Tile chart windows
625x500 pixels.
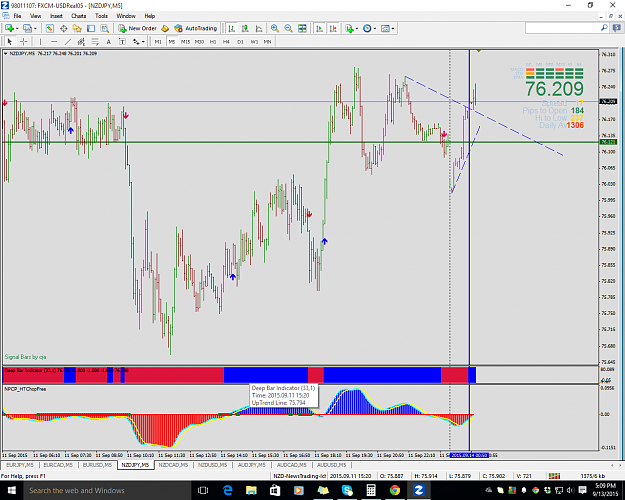click(x=302, y=28)
